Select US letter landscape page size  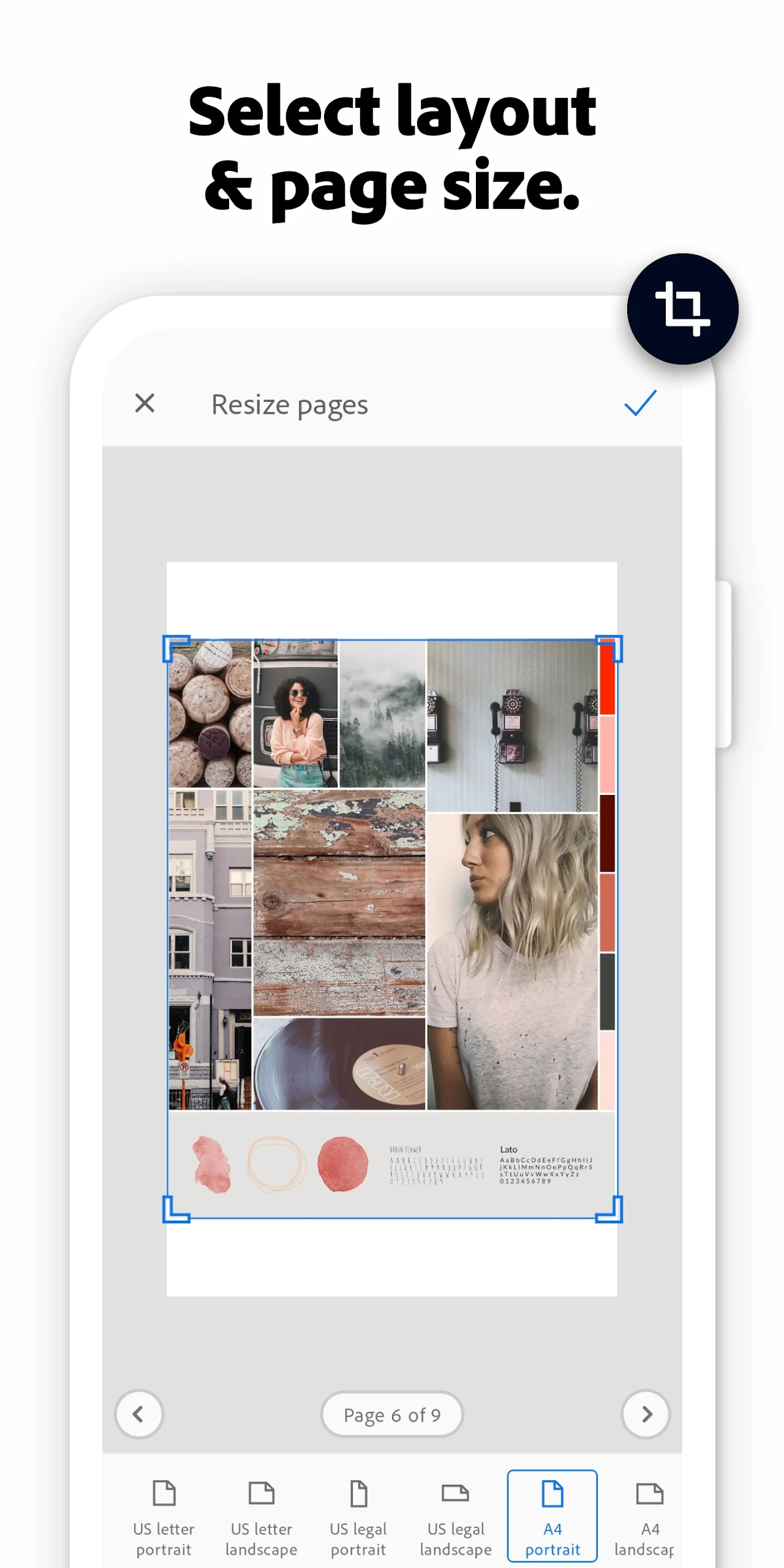pyautogui.click(x=261, y=1518)
